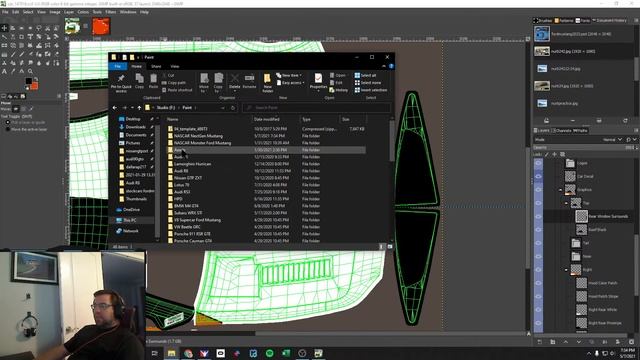Screen dimensions: 640x360
Task: Toggle lock pixels brush icon
Action: pos(547,155)
